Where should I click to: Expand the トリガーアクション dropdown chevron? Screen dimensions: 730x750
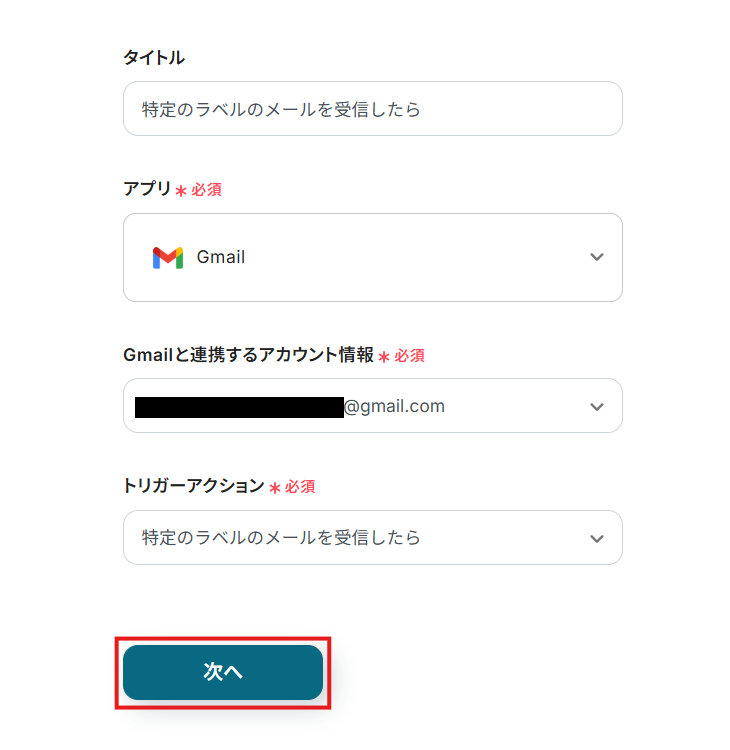click(597, 539)
